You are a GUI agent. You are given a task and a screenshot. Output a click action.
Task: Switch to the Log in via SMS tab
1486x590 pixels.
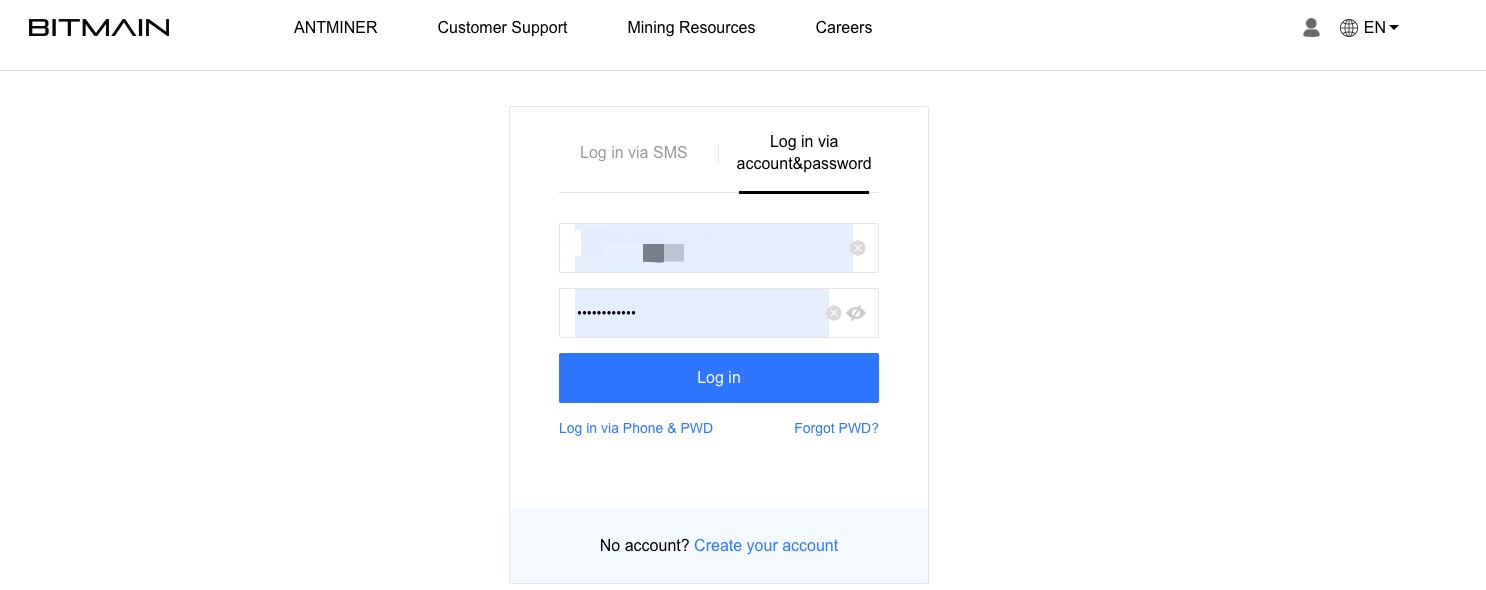634,153
